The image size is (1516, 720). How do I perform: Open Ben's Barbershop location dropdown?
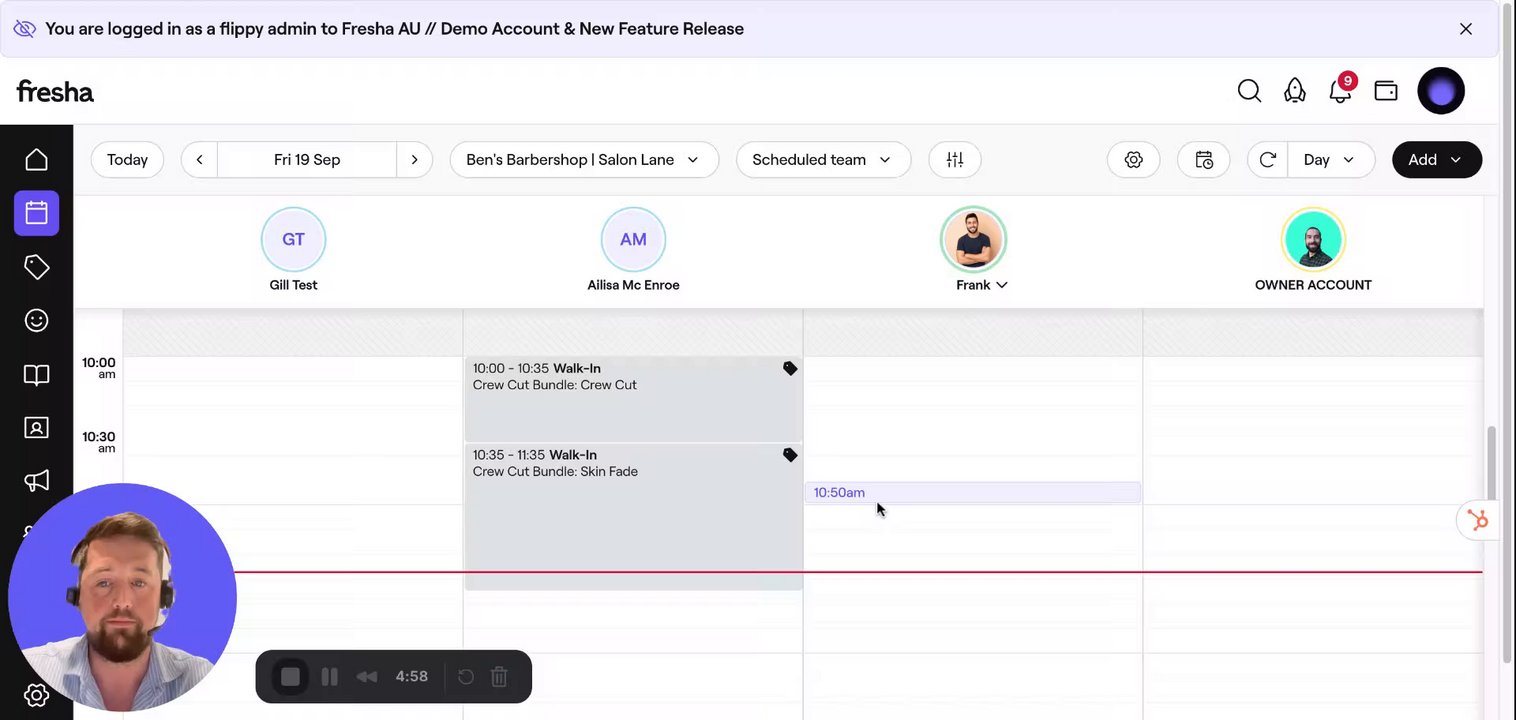[x=584, y=160]
